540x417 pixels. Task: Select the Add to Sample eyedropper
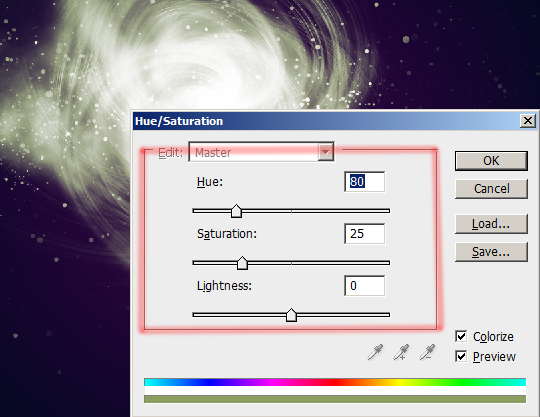pyautogui.click(x=401, y=352)
